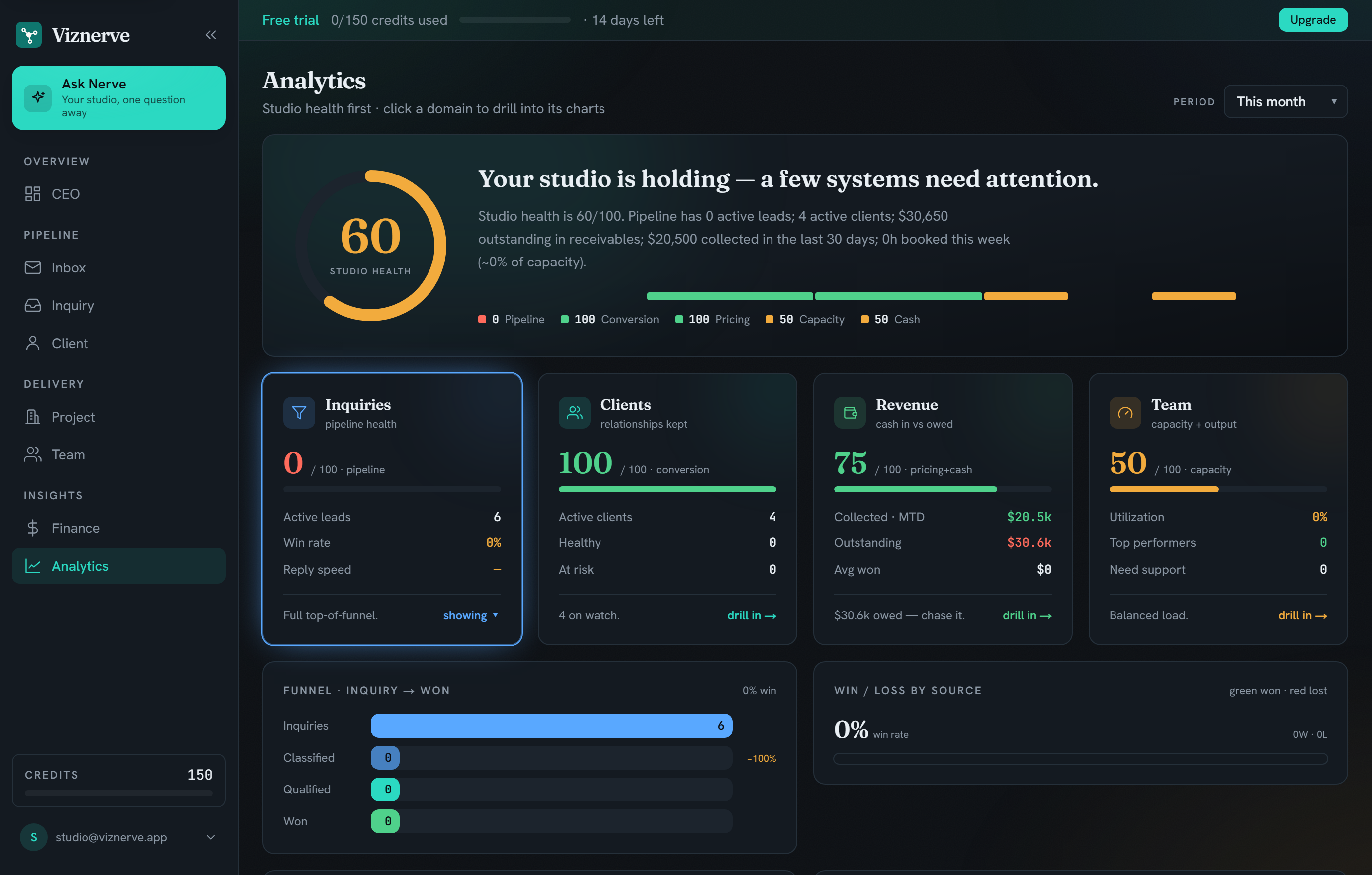Click the orange Cash legend swatch
Image resolution: width=1372 pixels, height=875 pixels.
(864, 319)
